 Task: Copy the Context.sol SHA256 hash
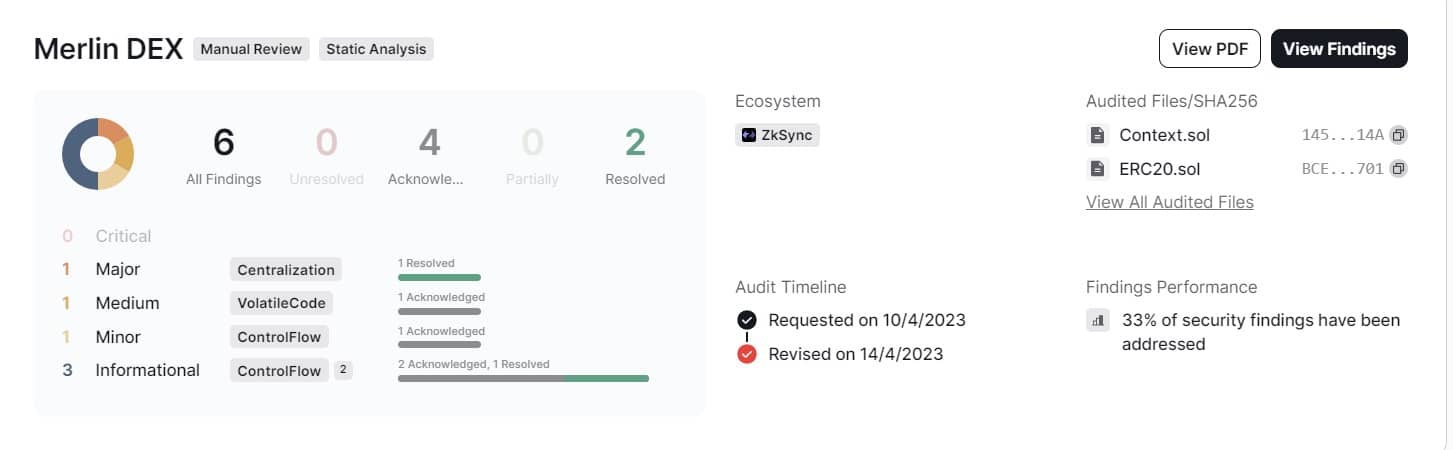point(1399,135)
